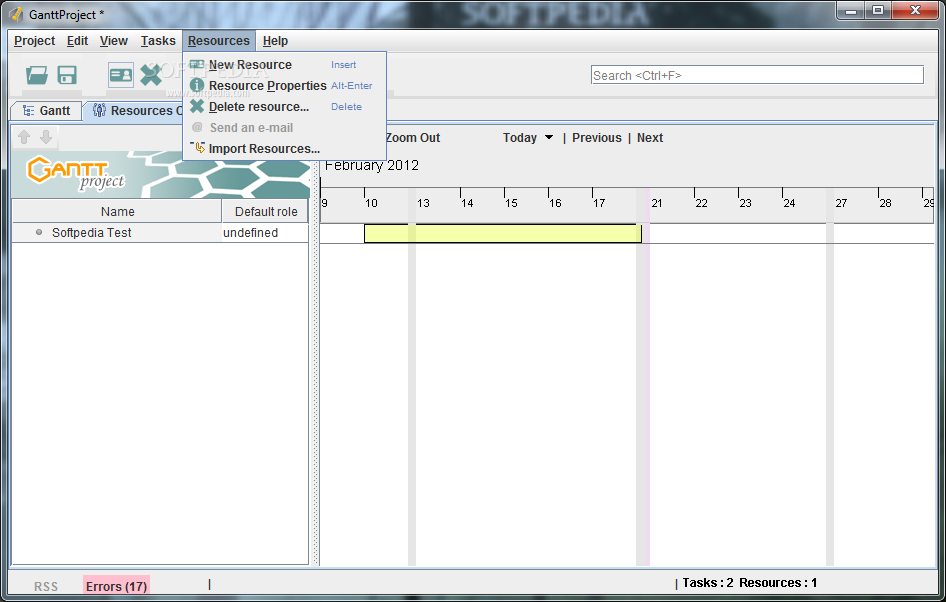The height and width of the screenshot is (602, 946).
Task: Click the Today link
Action: [519, 138]
